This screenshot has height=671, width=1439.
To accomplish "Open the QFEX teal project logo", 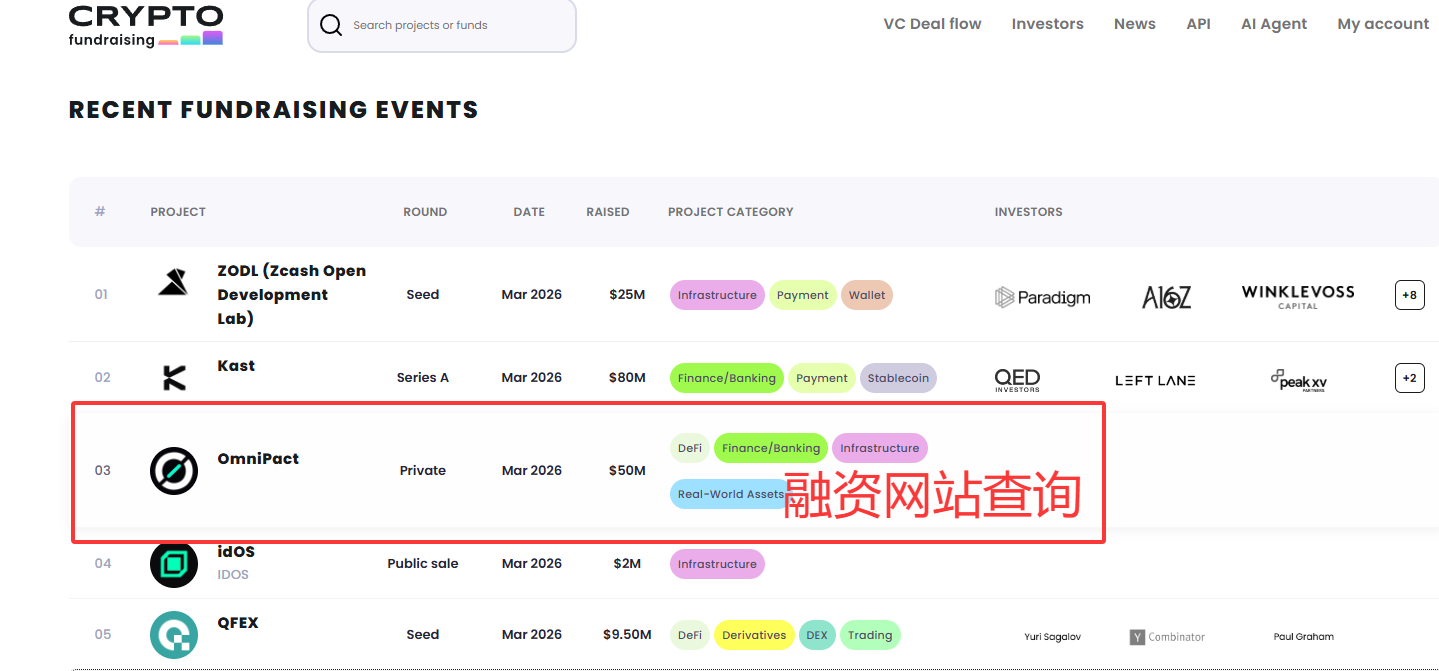I will tap(174, 635).
